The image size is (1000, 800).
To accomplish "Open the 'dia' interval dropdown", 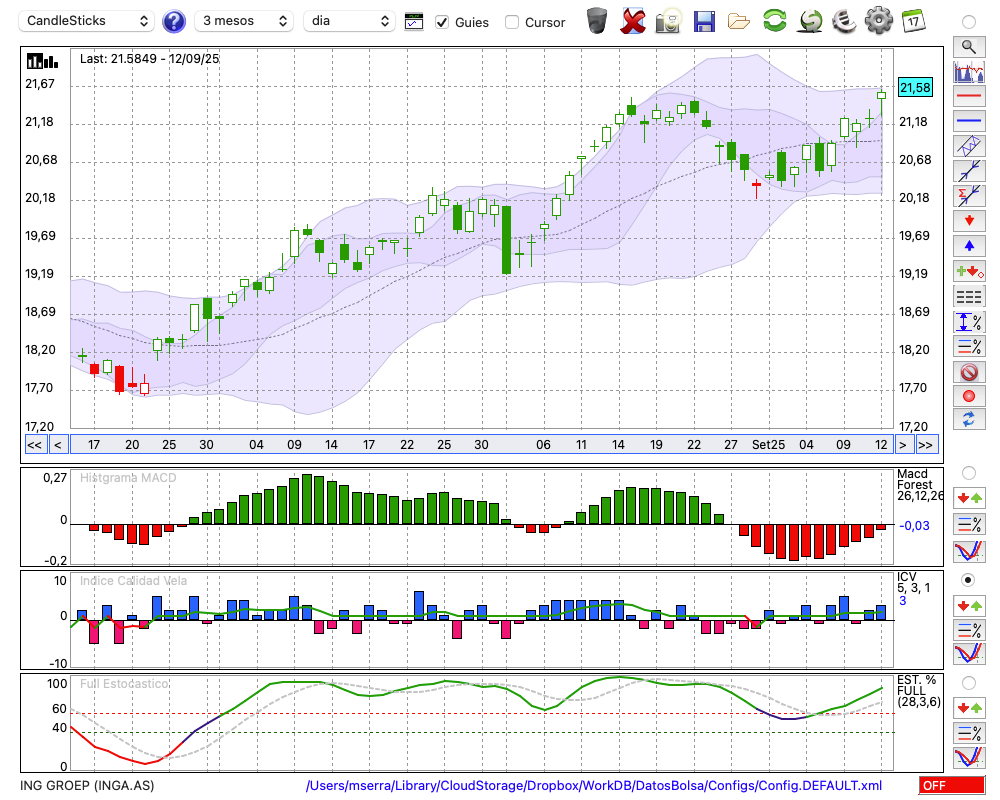I will [x=349, y=21].
